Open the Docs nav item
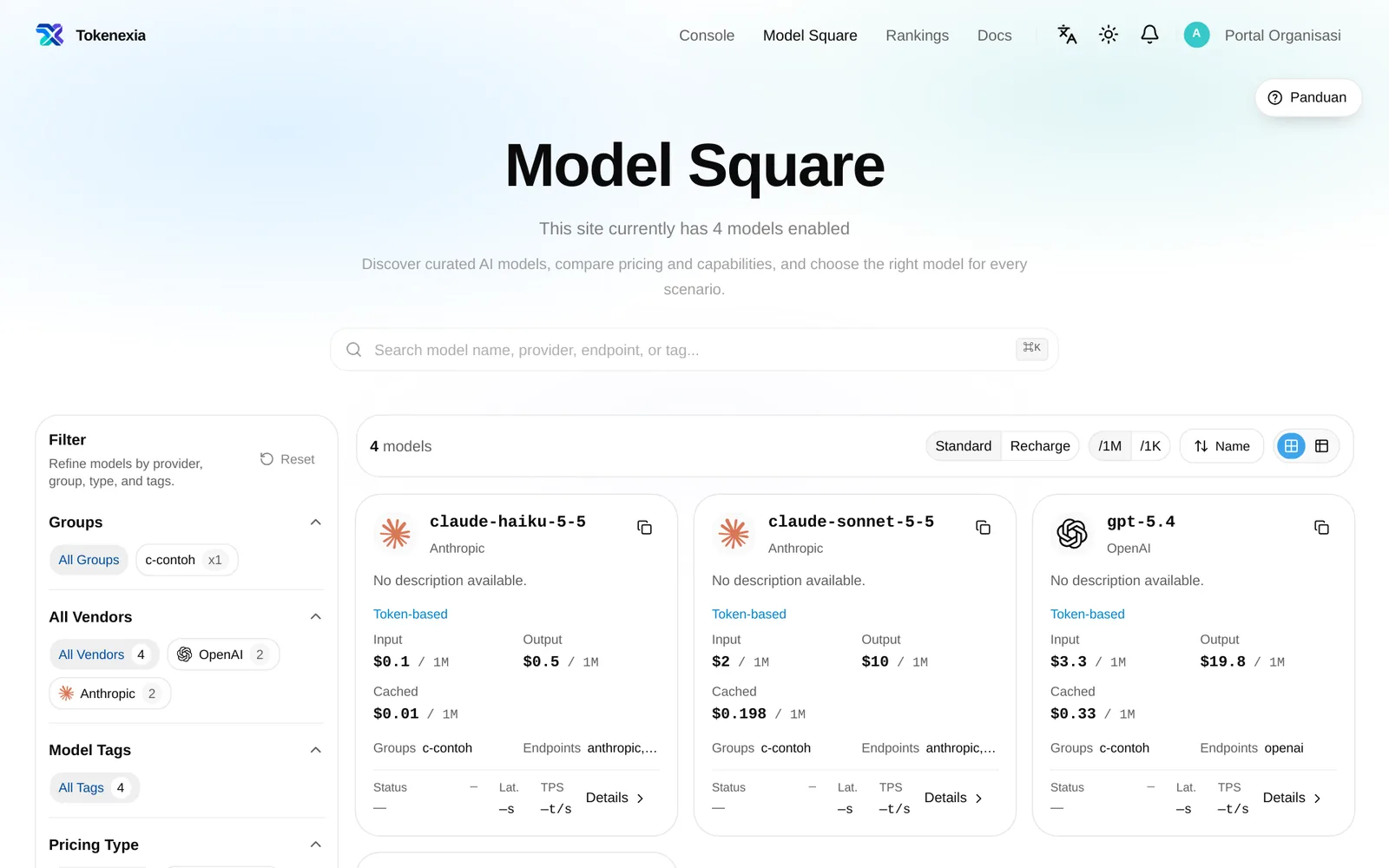The height and width of the screenshot is (868, 1389). [x=995, y=36]
